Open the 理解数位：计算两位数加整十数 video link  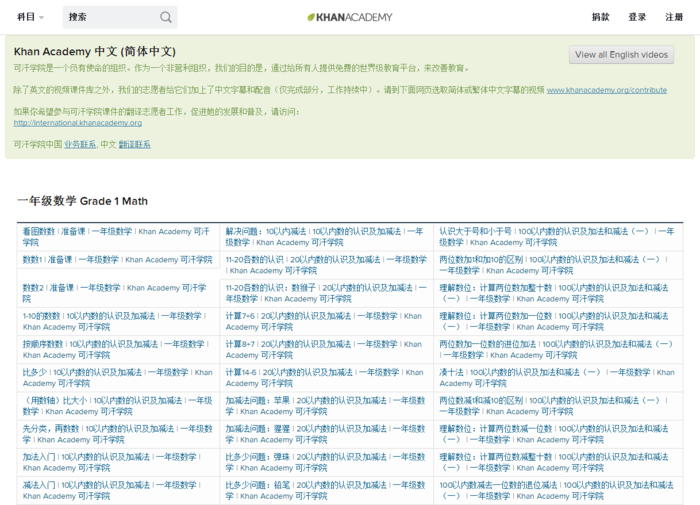tap(554, 293)
